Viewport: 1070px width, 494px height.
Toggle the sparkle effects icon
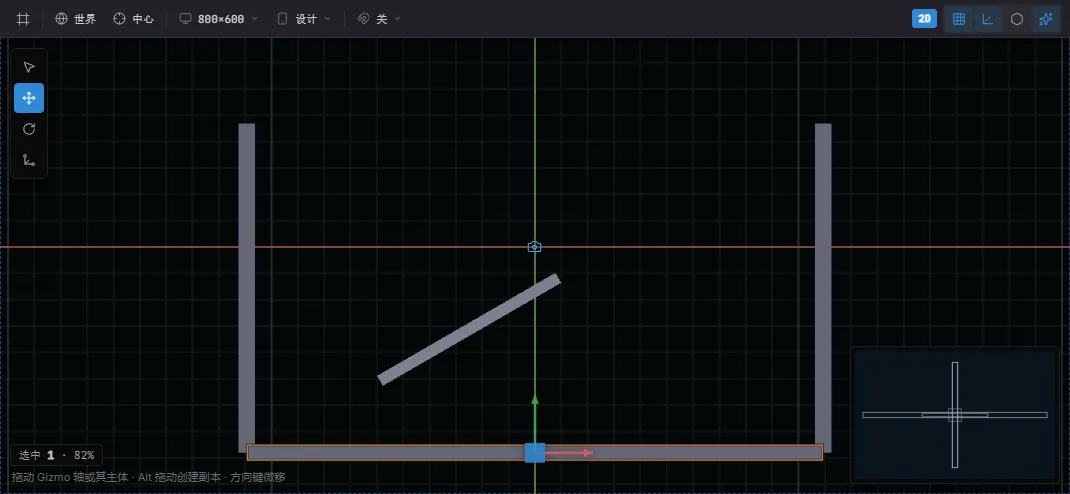coord(1045,19)
